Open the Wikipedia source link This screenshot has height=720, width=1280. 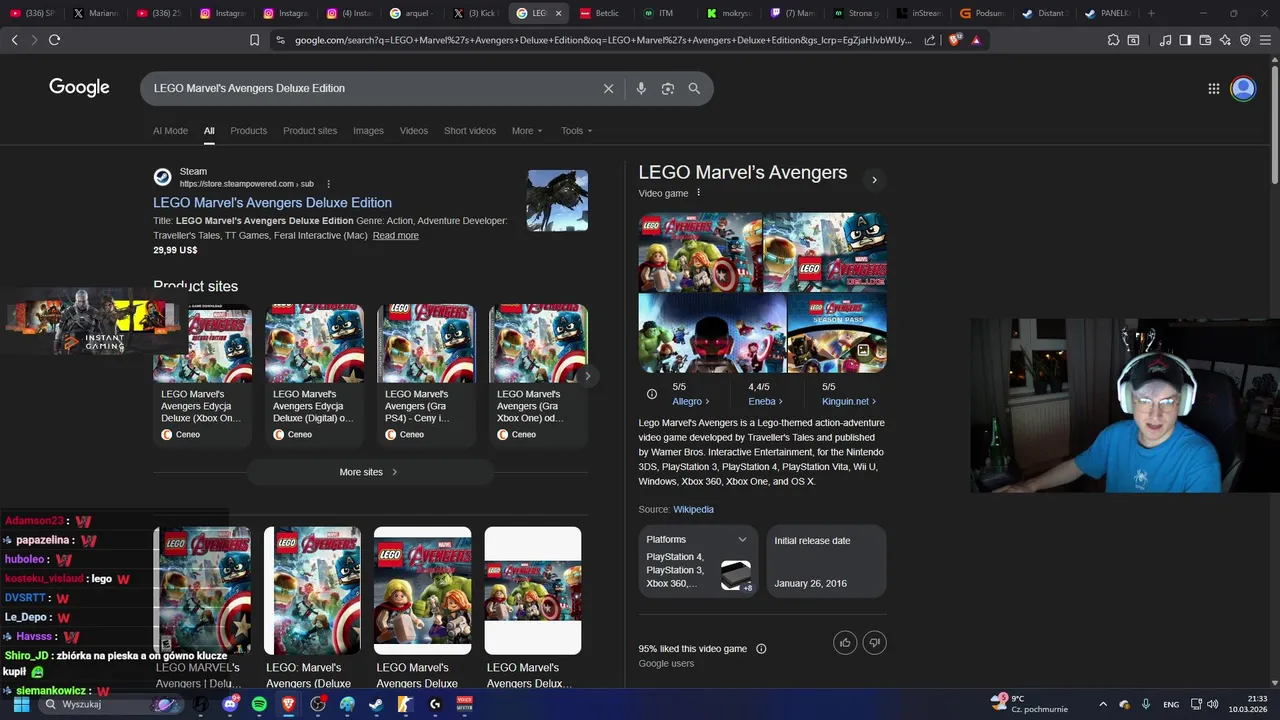(x=693, y=510)
